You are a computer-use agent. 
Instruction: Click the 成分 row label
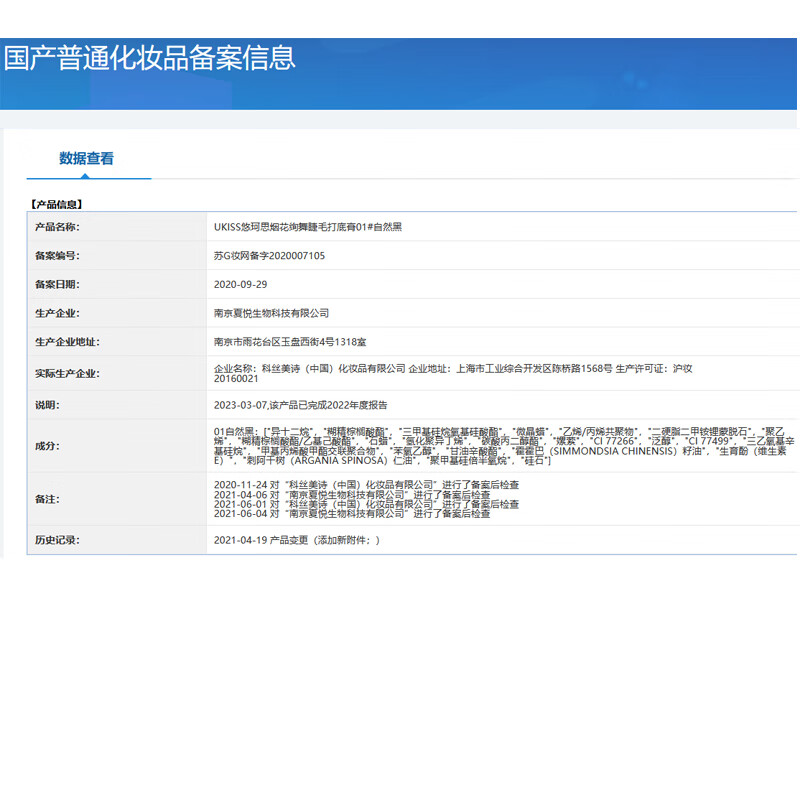point(47,445)
